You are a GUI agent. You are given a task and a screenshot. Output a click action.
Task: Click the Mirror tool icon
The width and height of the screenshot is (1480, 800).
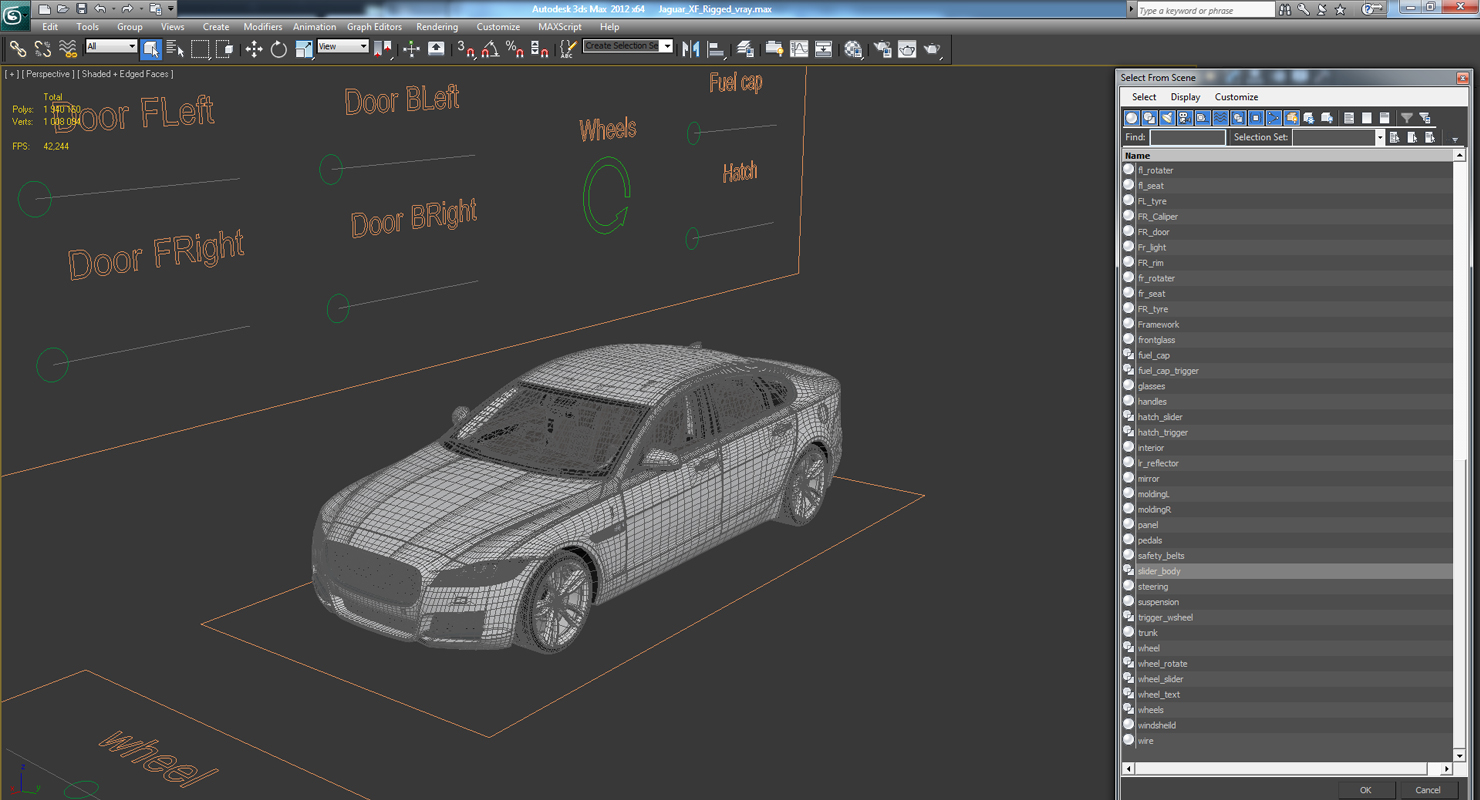[690, 48]
